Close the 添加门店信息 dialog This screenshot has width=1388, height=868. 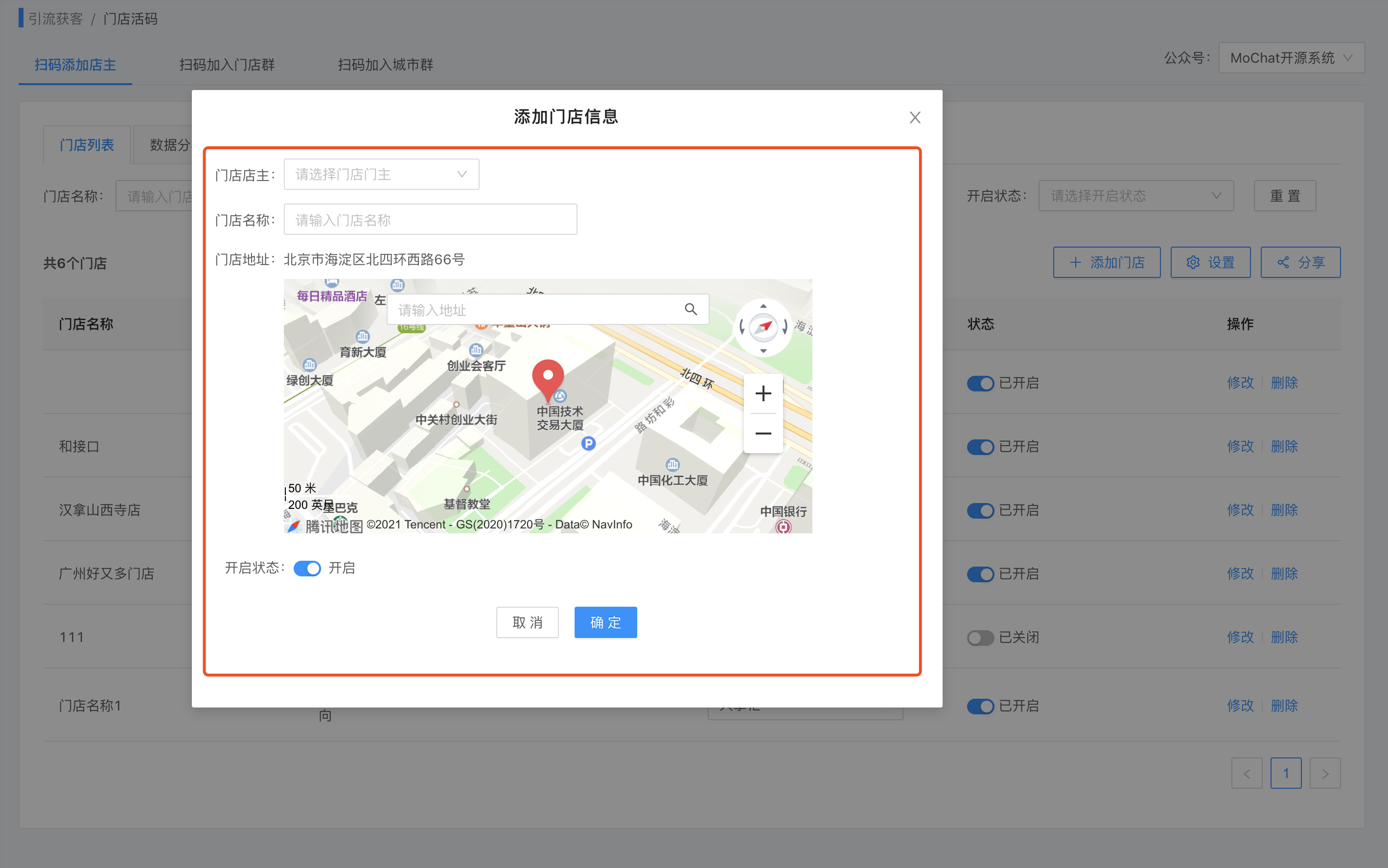(x=915, y=118)
